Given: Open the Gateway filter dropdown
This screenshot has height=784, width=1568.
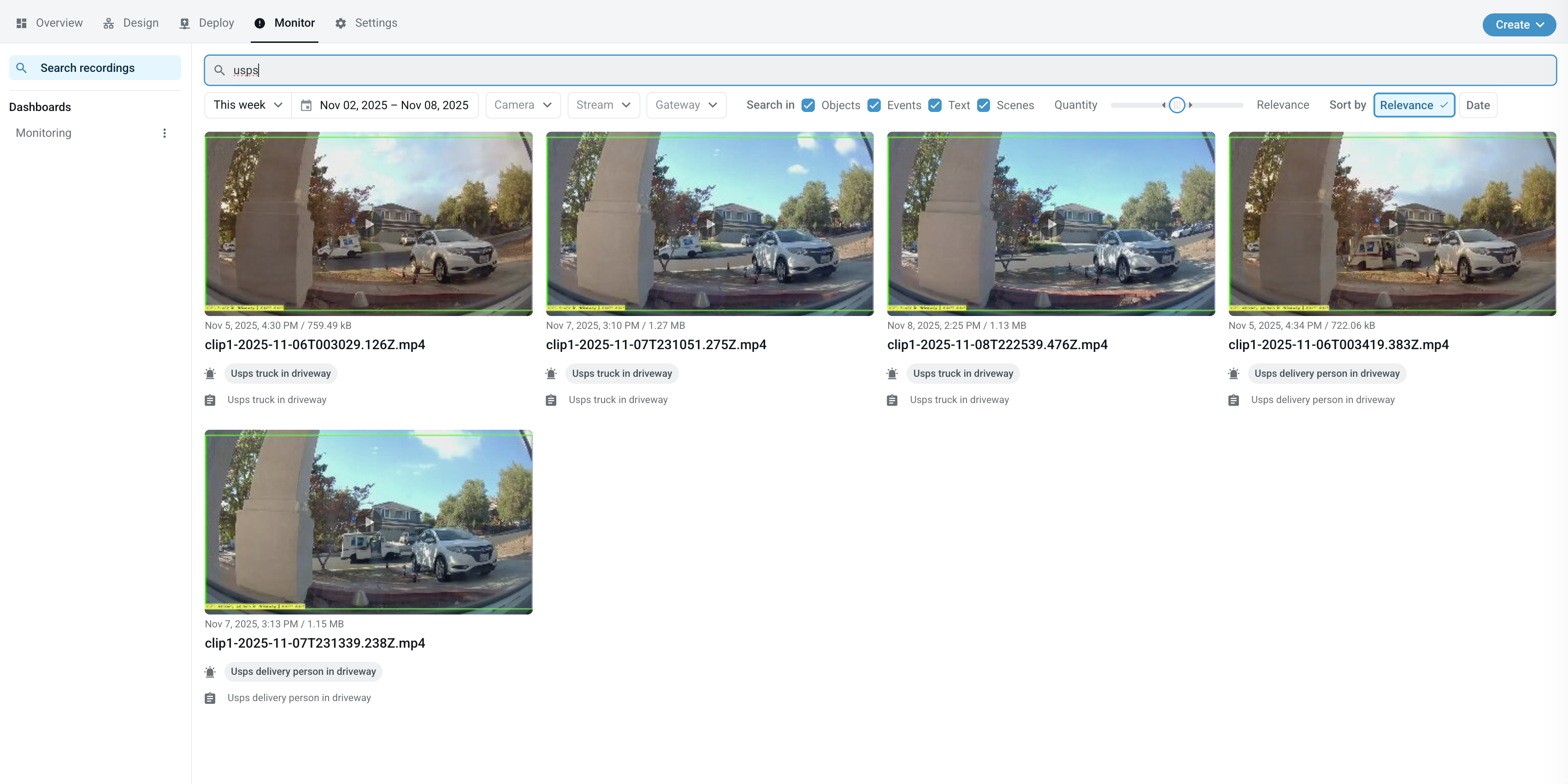Looking at the screenshot, I should tap(686, 105).
